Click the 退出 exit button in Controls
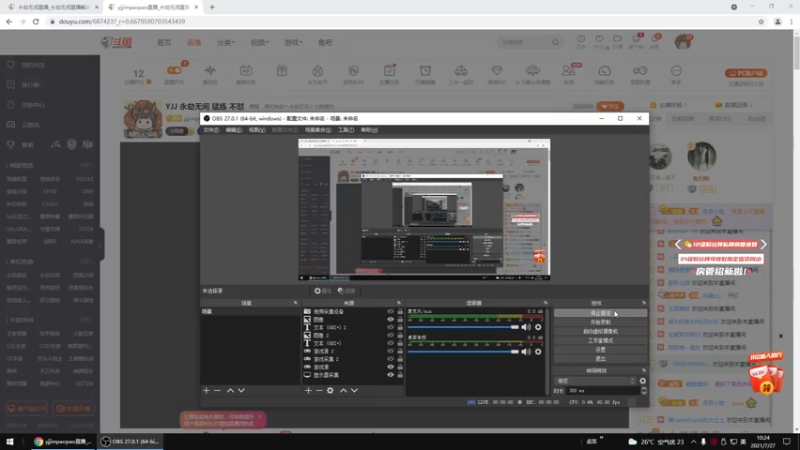Image resolution: width=800 pixels, height=450 pixels. (x=601, y=359)
